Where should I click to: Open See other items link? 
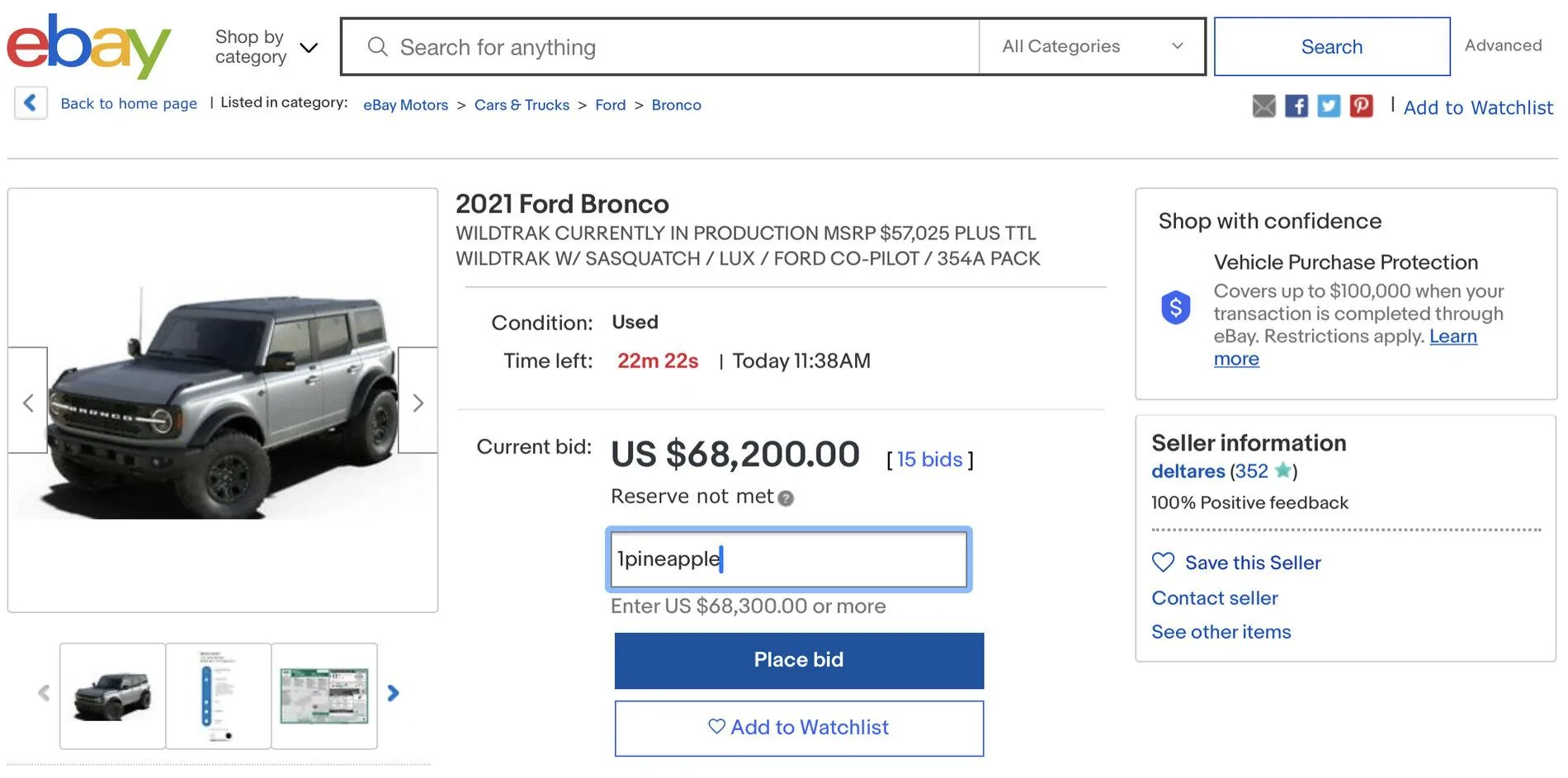point(1221,632)
